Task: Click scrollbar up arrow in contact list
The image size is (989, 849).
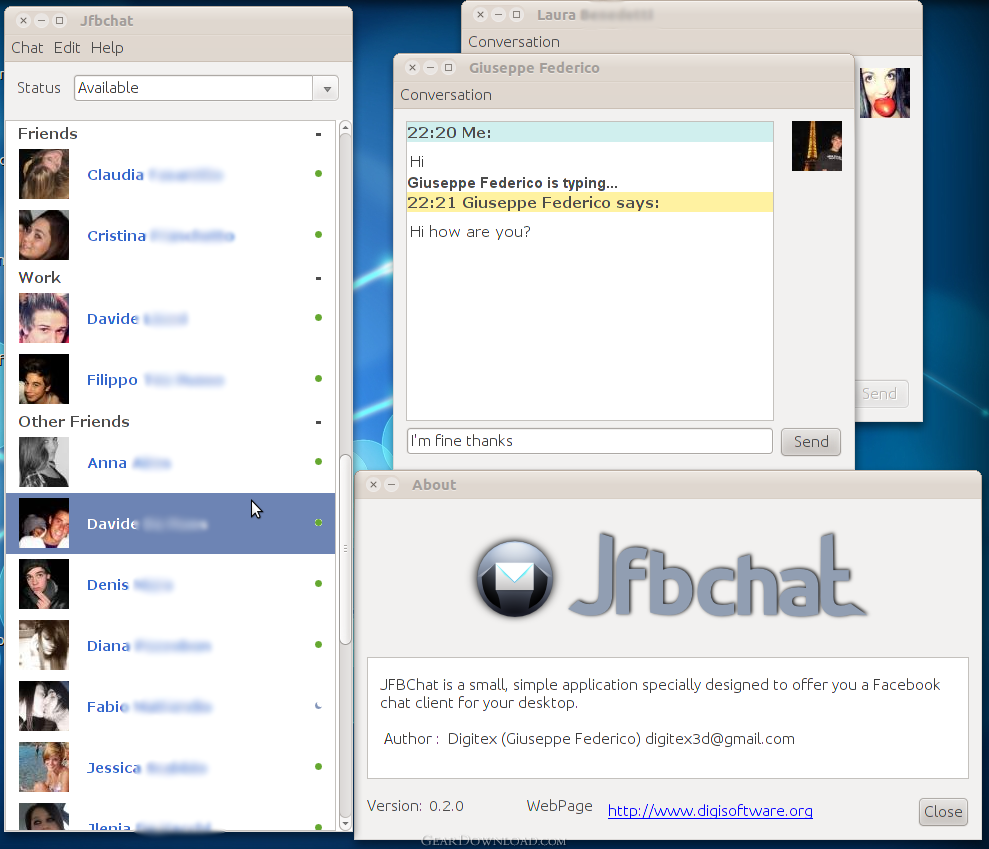Action: click(x=345, y=127)
